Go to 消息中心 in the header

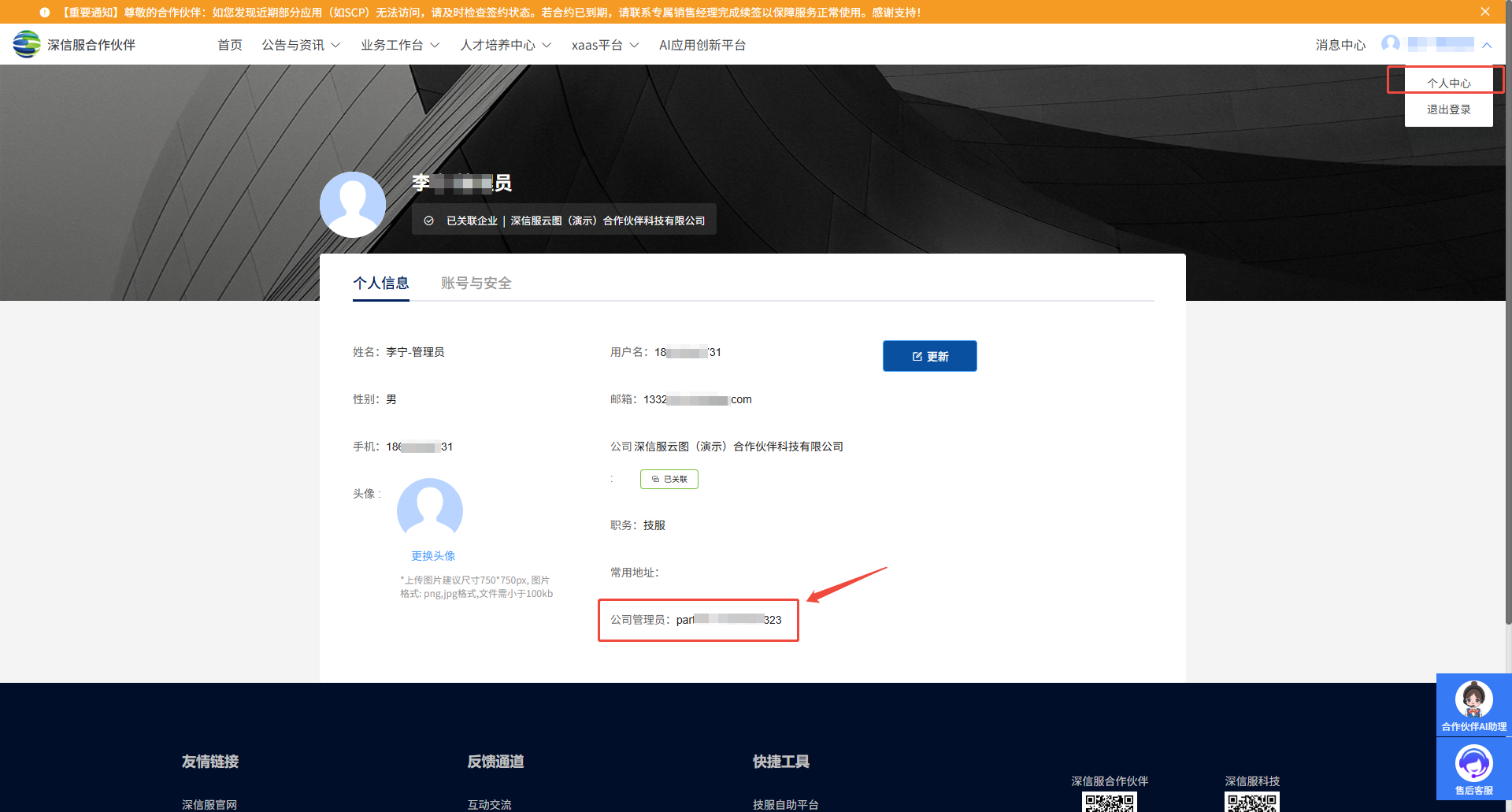pos(1340,45)
